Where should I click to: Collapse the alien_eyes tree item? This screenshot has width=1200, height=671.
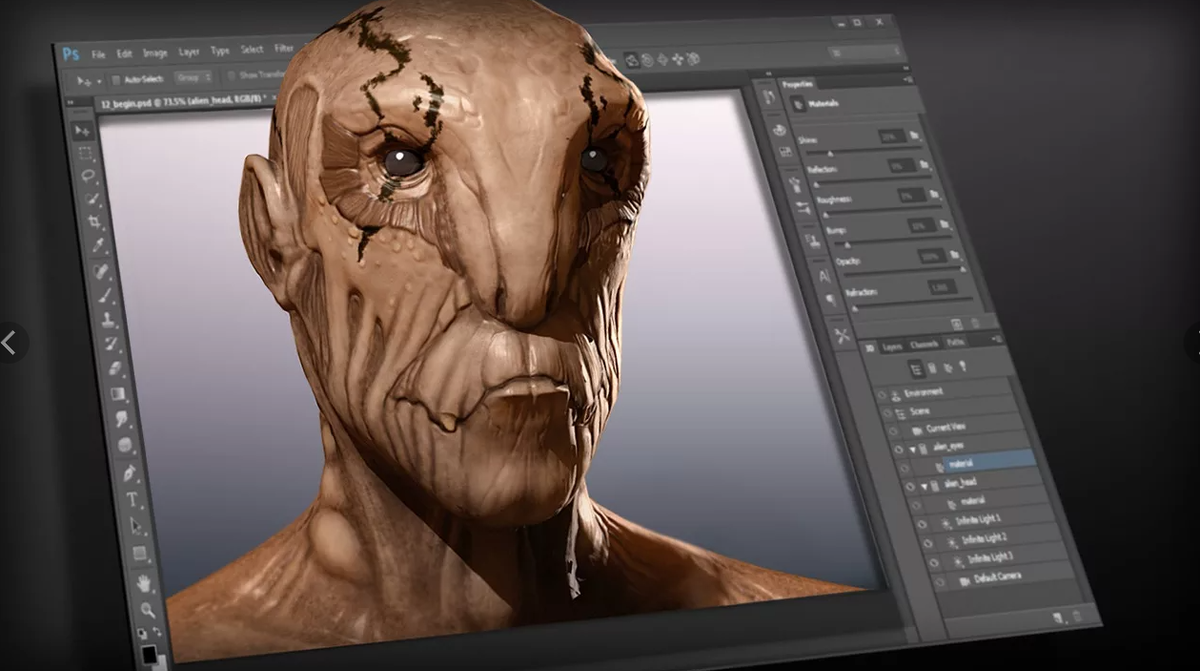[x=911, y=448]
